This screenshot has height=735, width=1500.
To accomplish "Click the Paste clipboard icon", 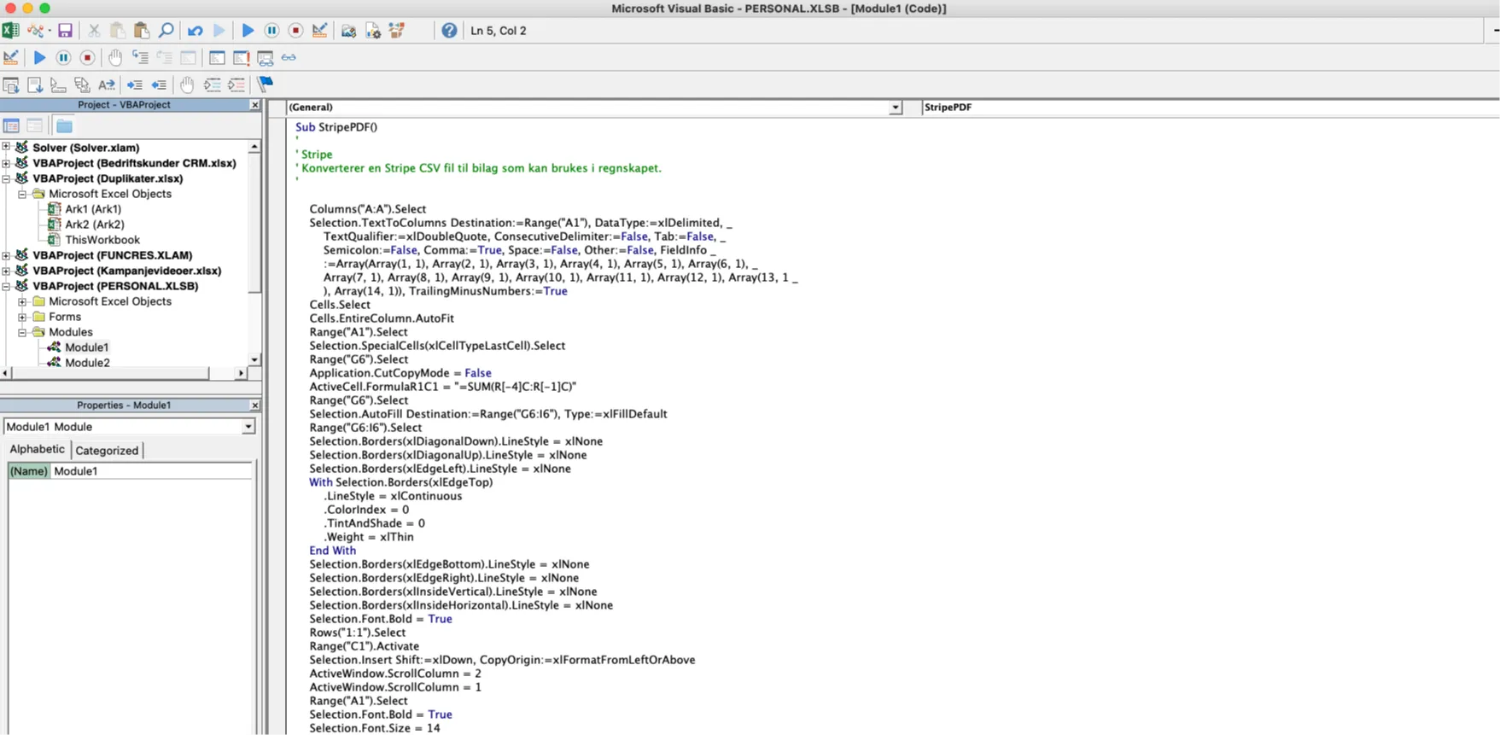I will (142, 31).
